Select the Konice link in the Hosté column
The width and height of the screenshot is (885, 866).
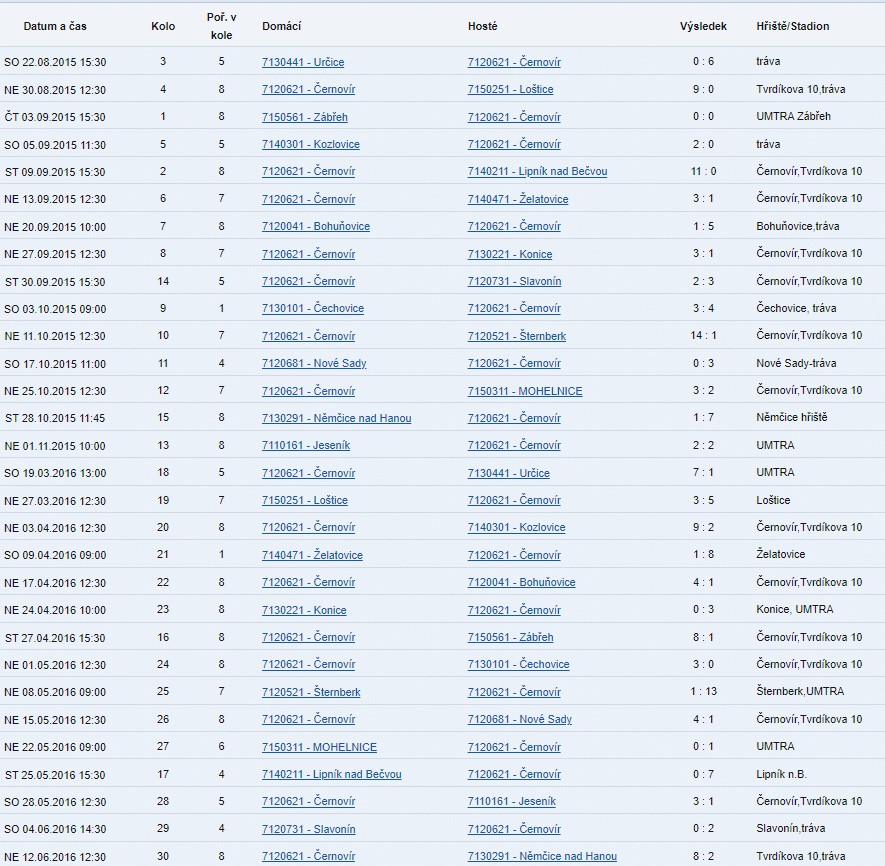pos(510,254)
